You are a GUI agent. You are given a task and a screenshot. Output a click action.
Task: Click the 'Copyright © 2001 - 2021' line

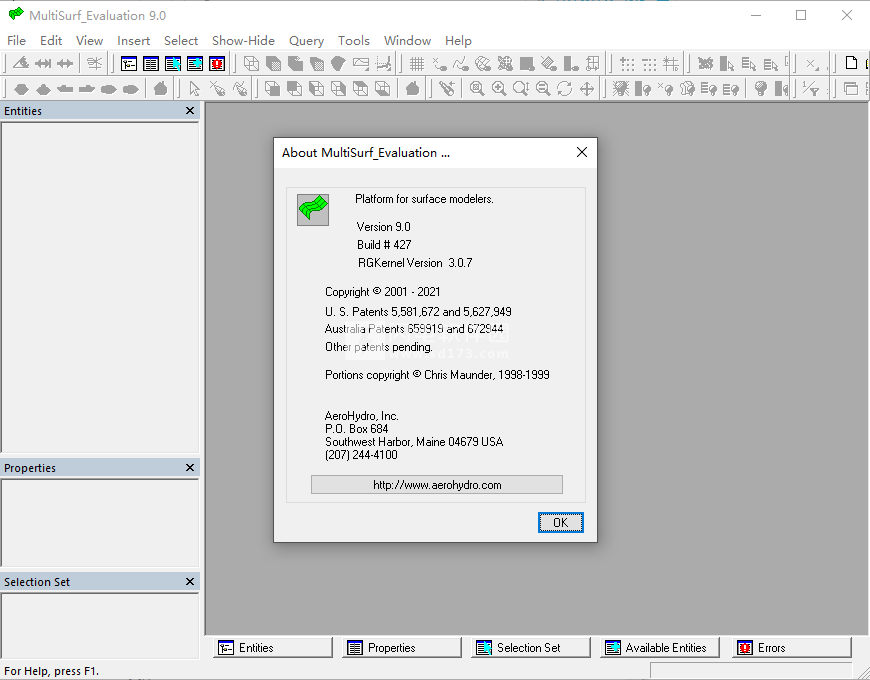pyautogui.click(x=382, y=292)
